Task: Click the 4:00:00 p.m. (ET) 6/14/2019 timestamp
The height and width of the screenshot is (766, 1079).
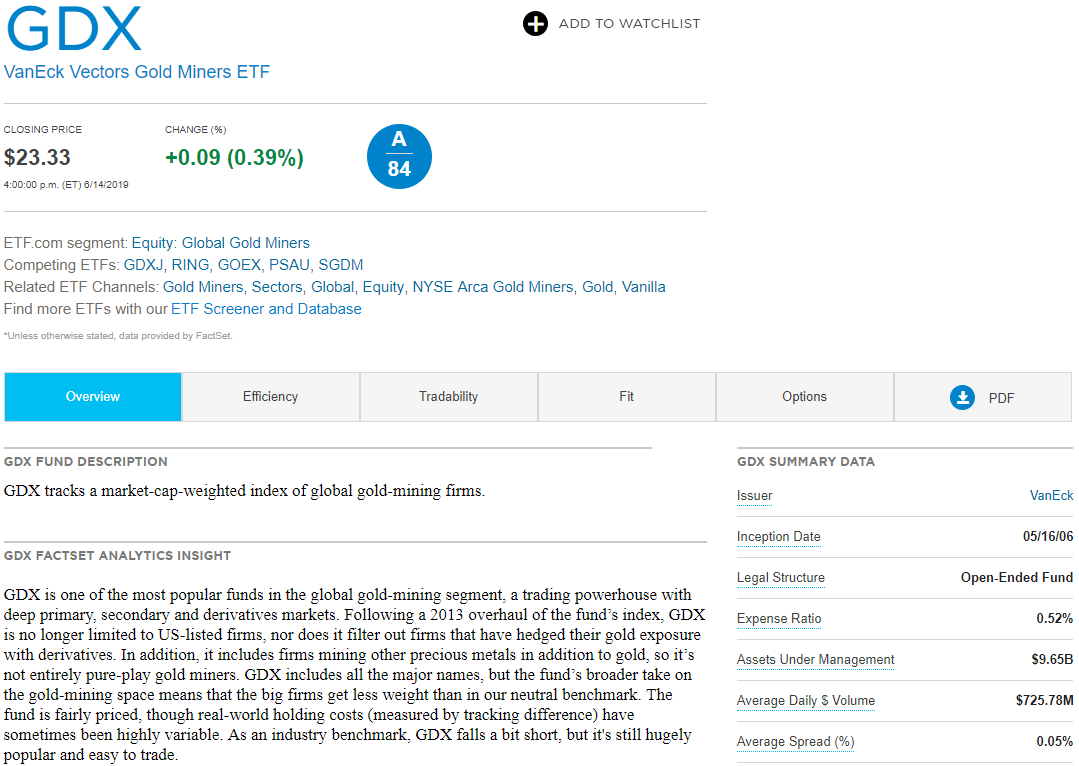Action: point(66,184)
